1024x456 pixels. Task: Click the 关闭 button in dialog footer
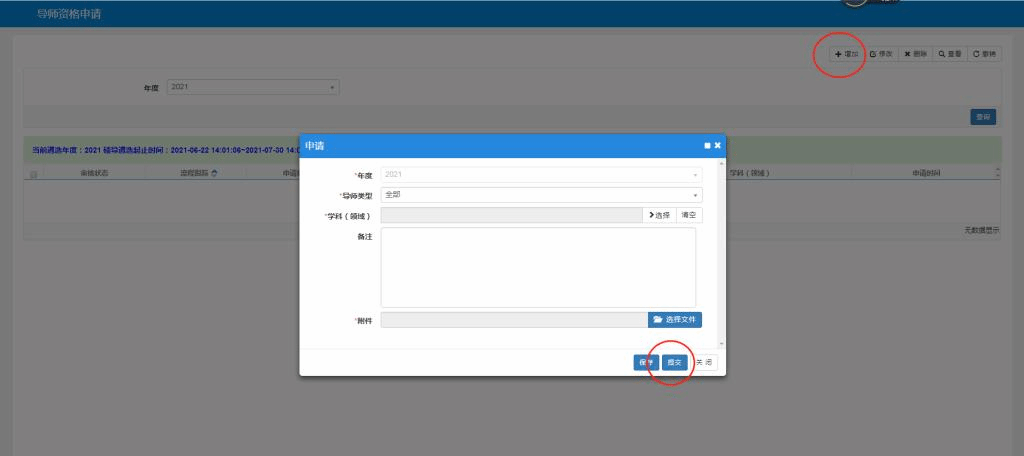705,362
